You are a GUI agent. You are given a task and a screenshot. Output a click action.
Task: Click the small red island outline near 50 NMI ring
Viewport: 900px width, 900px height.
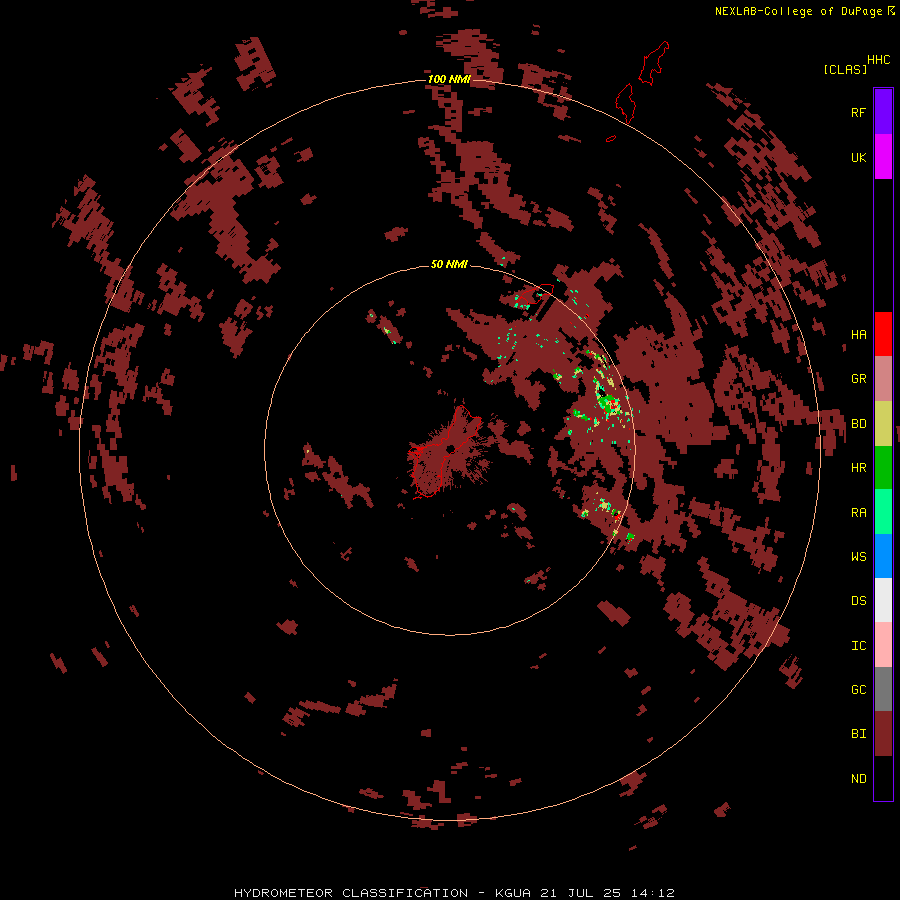point(538,294)
